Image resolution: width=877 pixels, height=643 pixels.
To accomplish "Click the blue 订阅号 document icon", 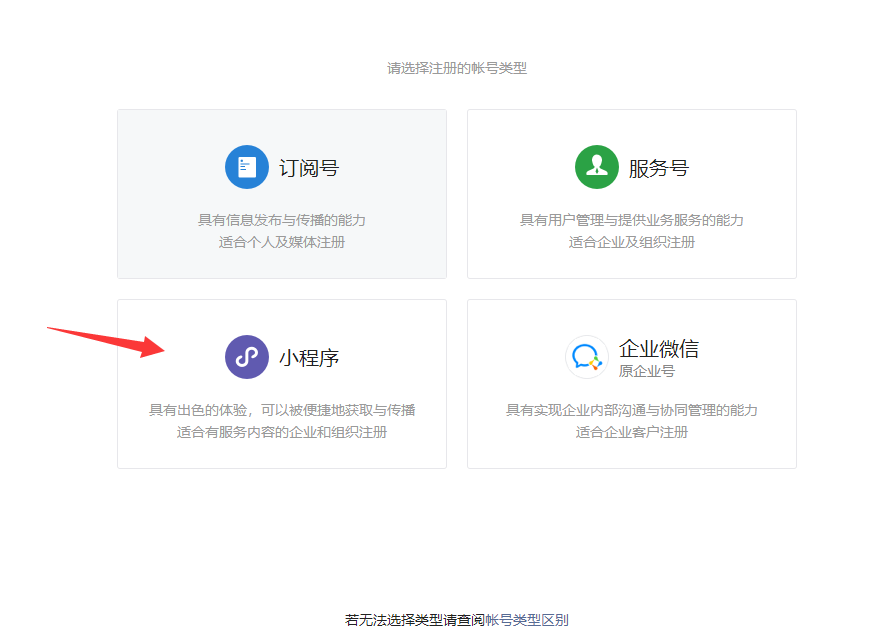I will (x=247, y=167).
